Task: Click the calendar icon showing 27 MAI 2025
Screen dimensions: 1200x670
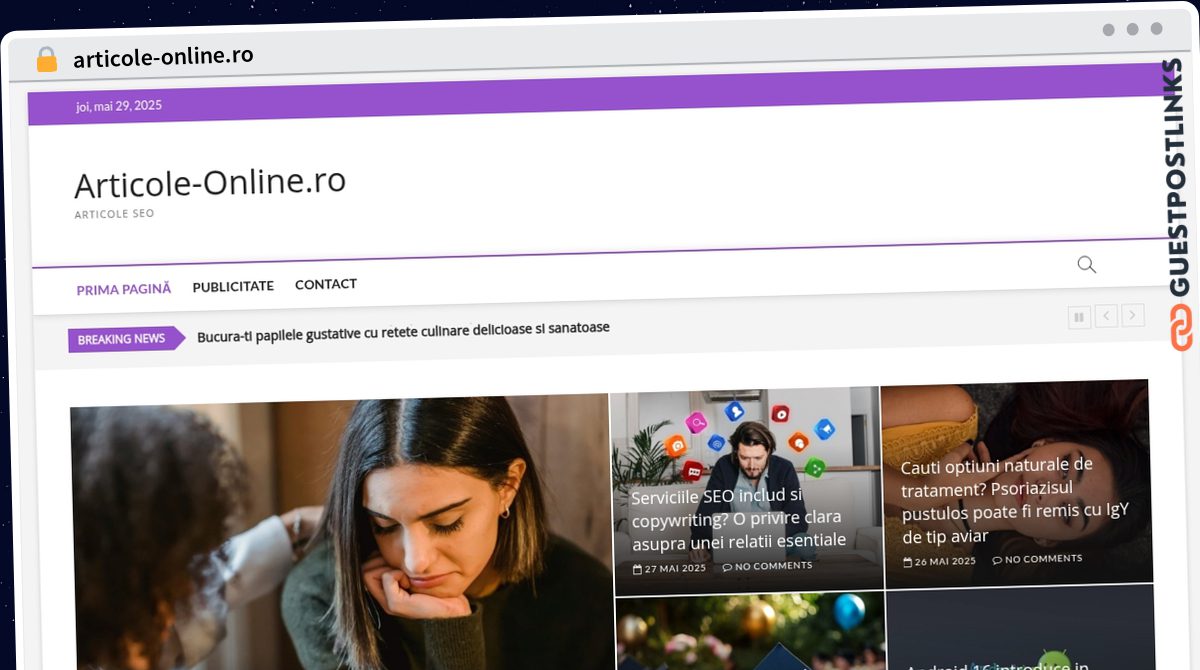Action: 637,567
